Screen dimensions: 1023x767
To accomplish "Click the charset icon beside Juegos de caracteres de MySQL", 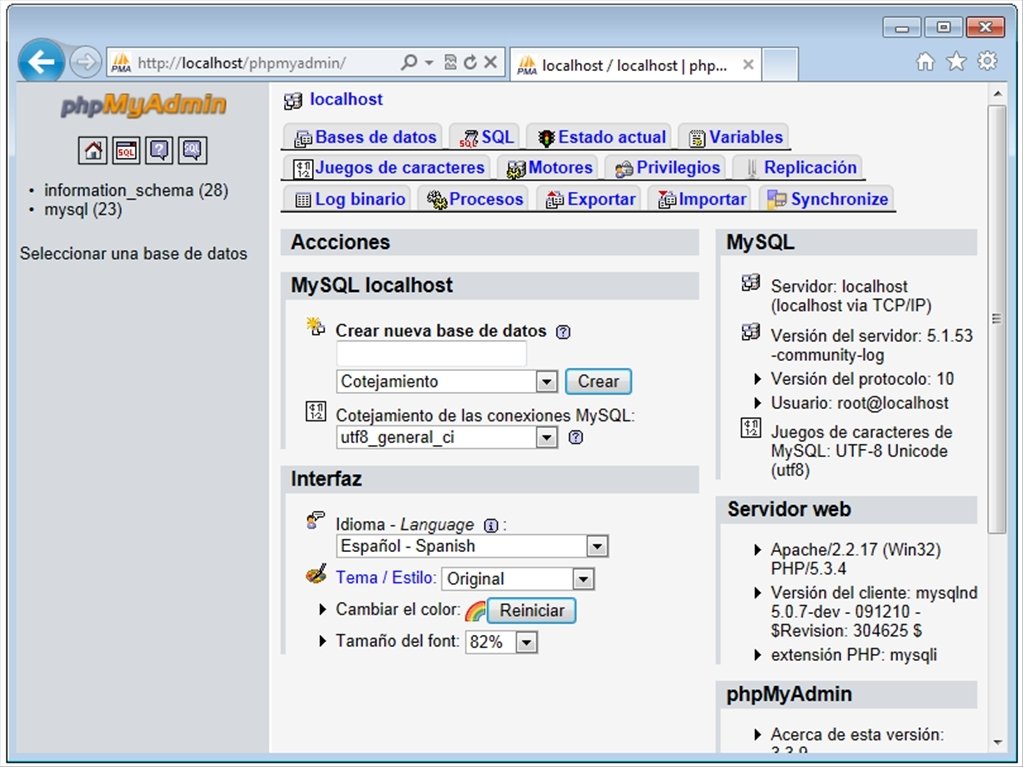I will (x=751, y=428).
